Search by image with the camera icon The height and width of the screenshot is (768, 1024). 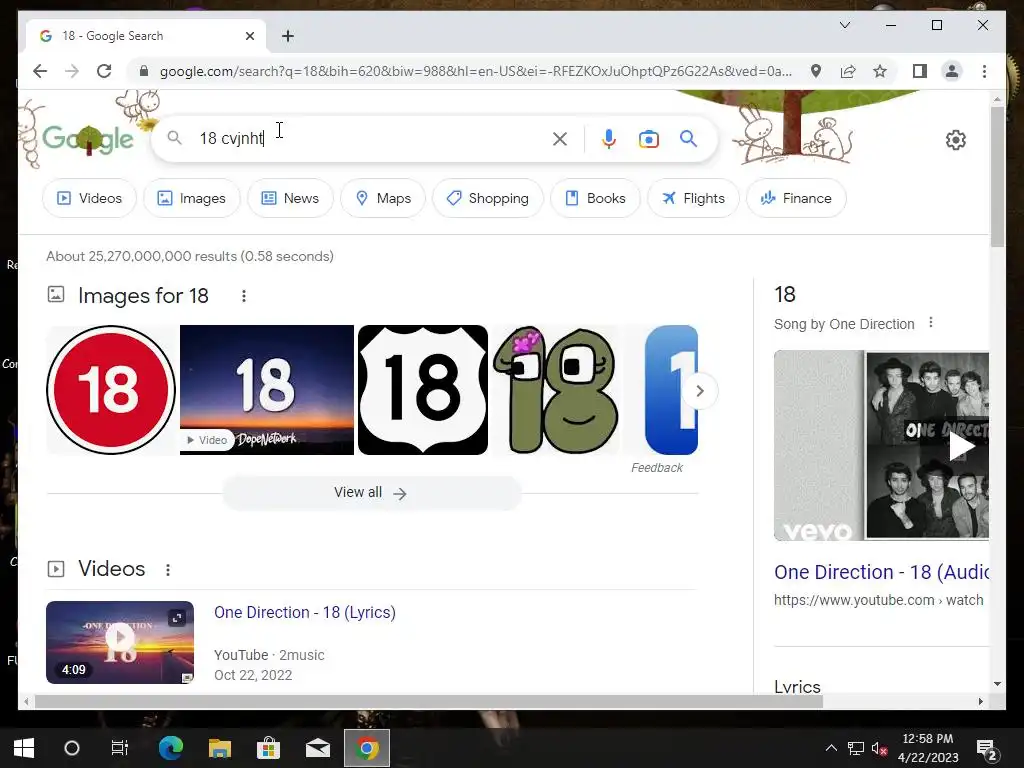(x=648, y=139)
